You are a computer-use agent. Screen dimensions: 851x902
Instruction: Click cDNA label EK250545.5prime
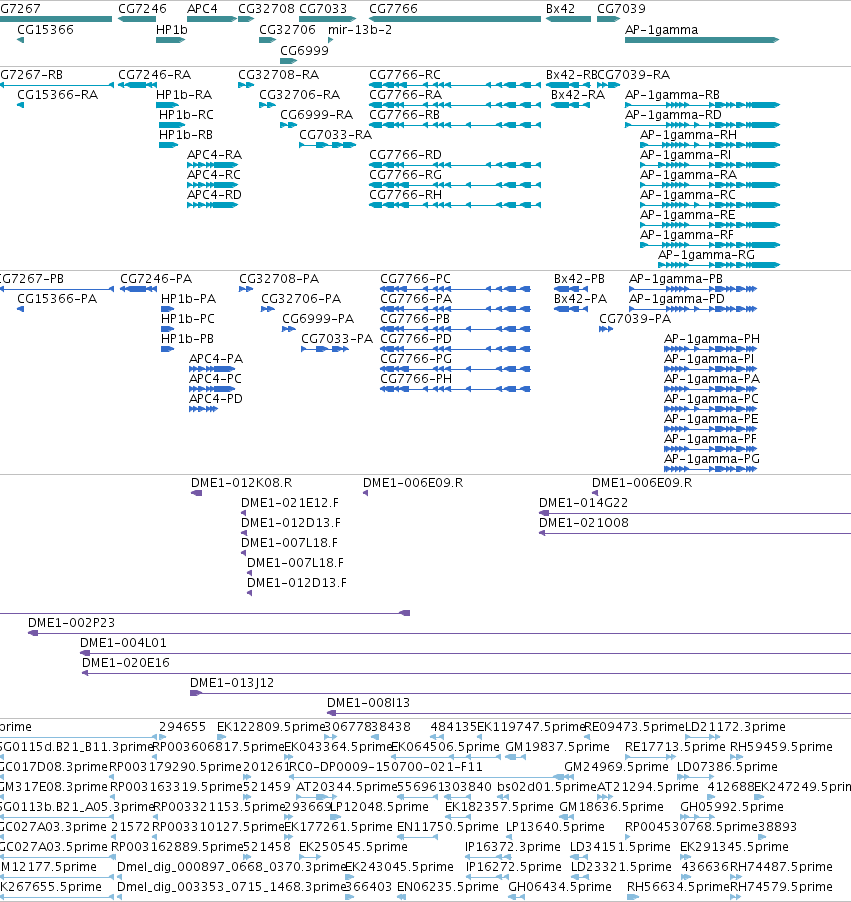pyautogui.click(x=353, y=847)
